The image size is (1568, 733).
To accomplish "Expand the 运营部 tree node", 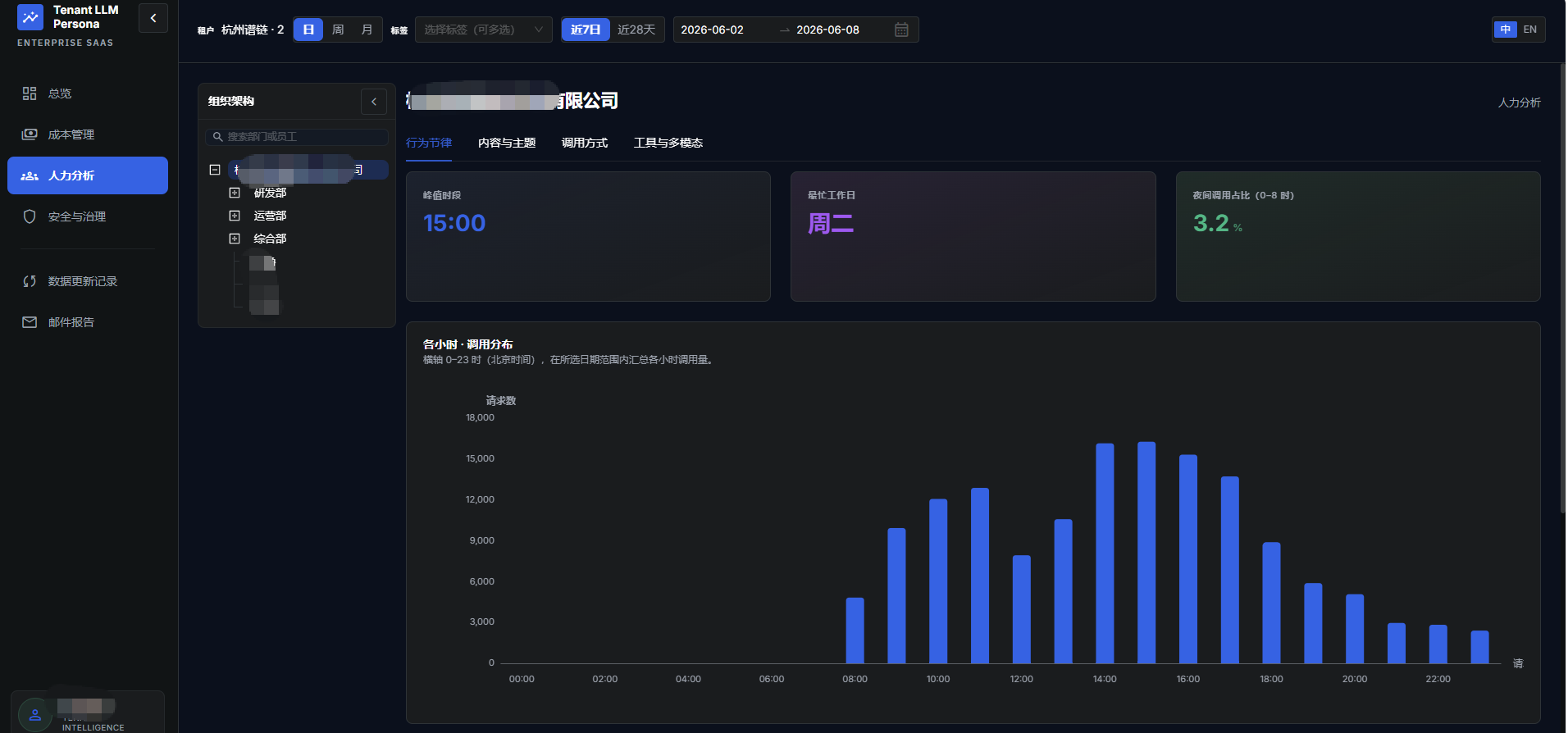I will (235, 216).
